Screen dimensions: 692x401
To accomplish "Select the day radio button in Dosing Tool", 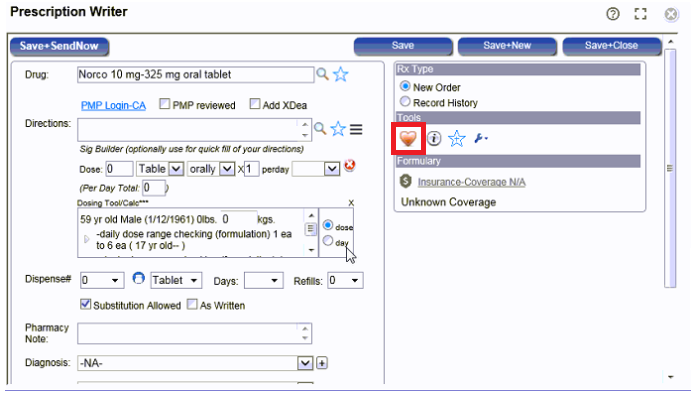I will (327, 242).
